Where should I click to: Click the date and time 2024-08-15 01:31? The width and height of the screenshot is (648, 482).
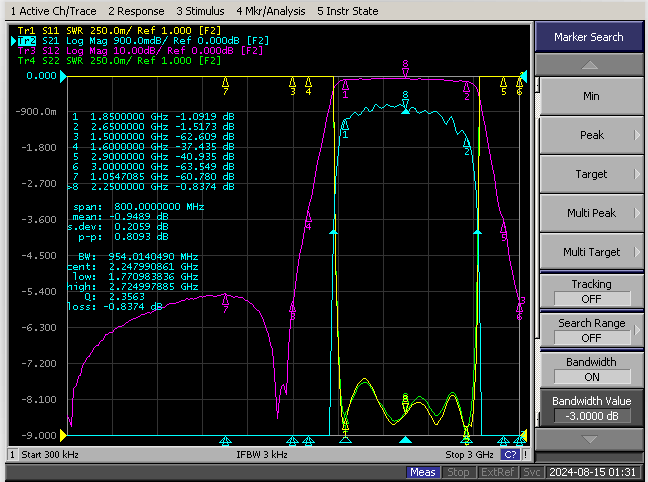592,472
